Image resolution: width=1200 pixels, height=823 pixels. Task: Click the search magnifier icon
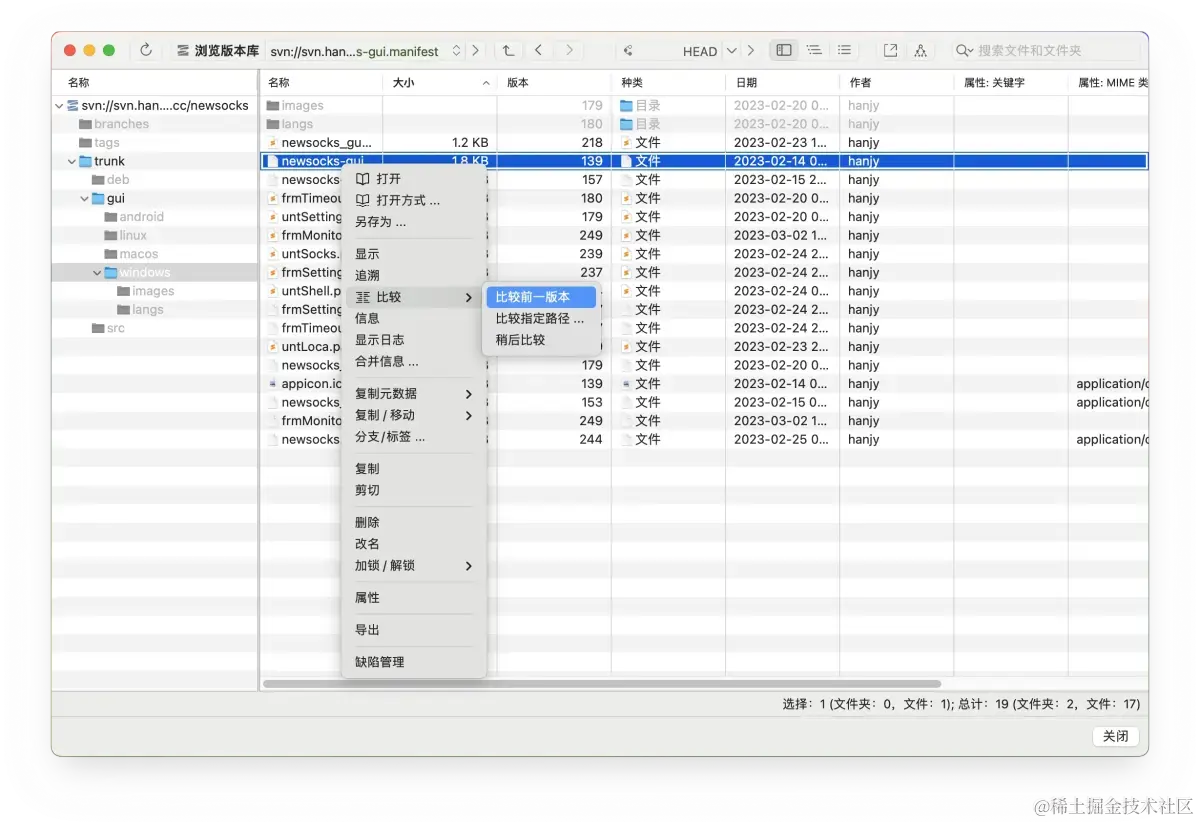(964, 50)
